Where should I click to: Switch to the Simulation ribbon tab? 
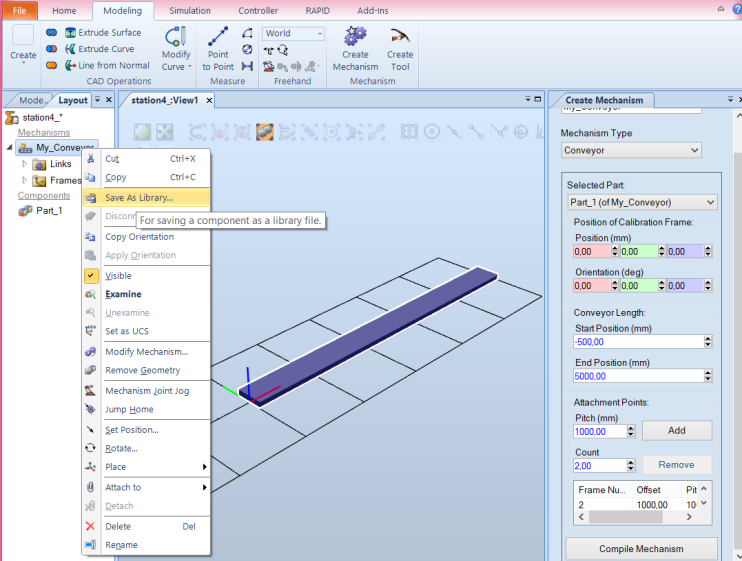click(x=190, y=10)
